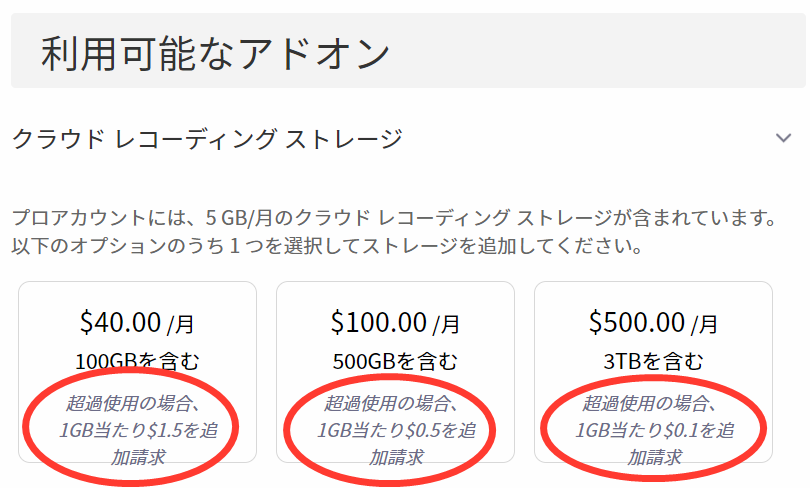This screenshot has width=810, height=488.
Task: Click the 以下のオプションのうち instruction line
Action: click(x=326, y=245)
